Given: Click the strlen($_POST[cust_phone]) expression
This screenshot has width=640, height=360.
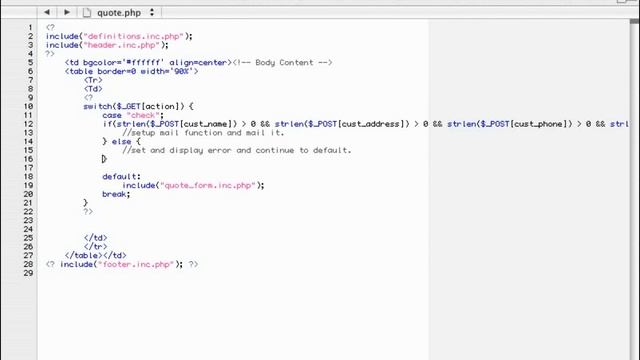Looking at the screenshot, I should pos(510,124).
